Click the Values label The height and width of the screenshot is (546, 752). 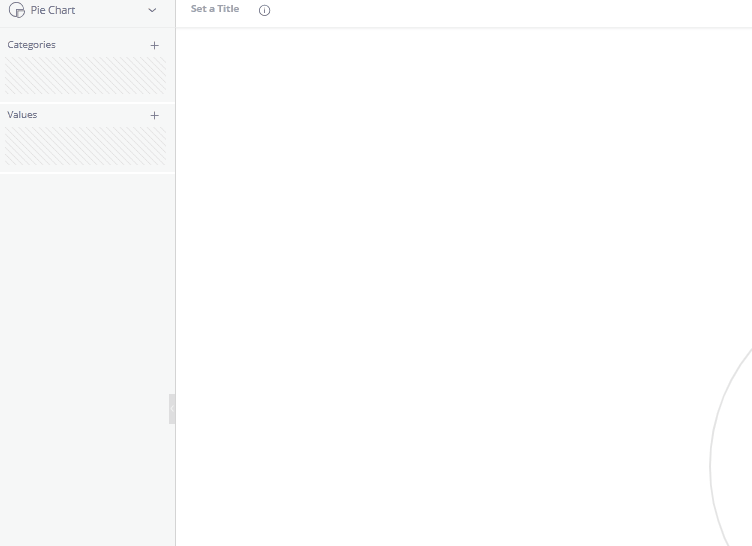(x=22, y=115)
